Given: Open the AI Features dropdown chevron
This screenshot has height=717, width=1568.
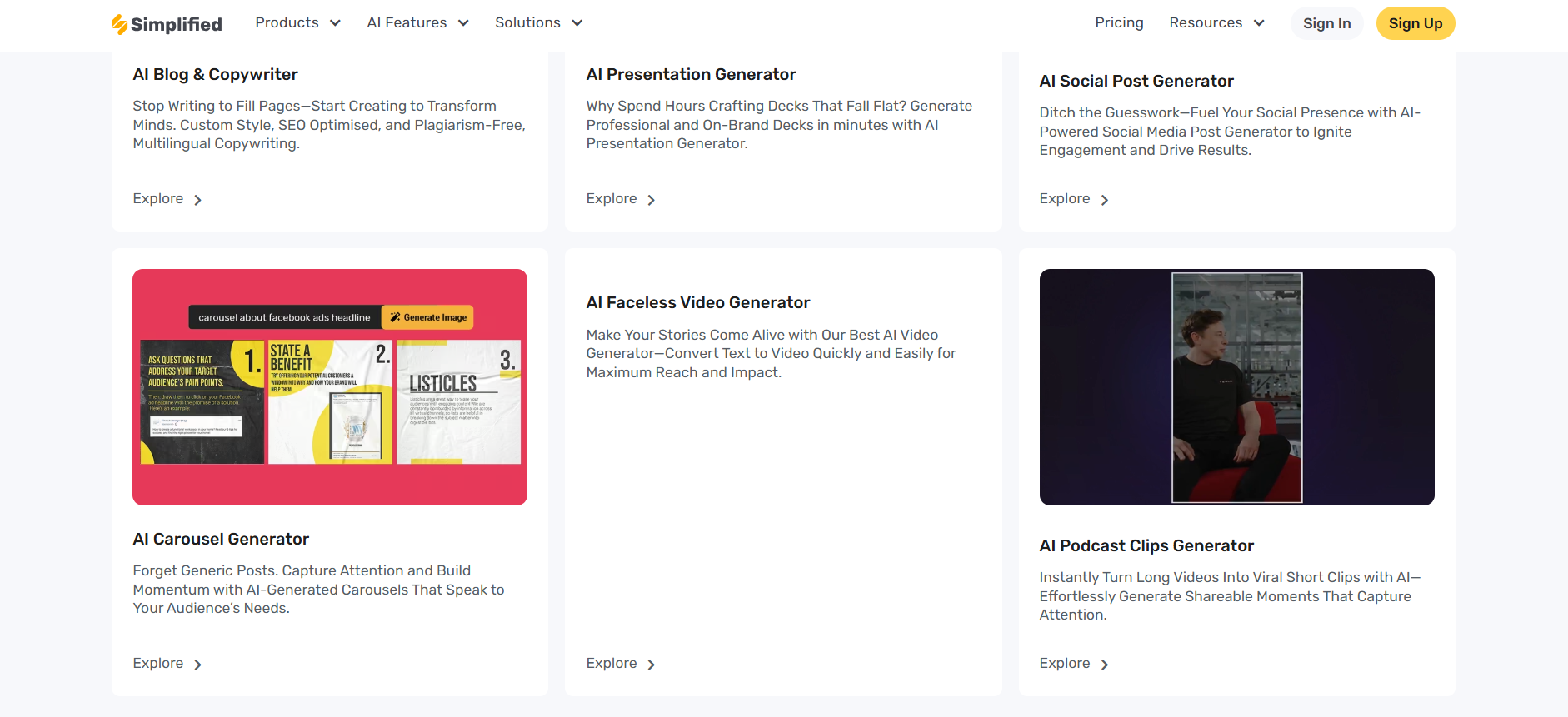Looking at the screenshot, I should point(463,23).
